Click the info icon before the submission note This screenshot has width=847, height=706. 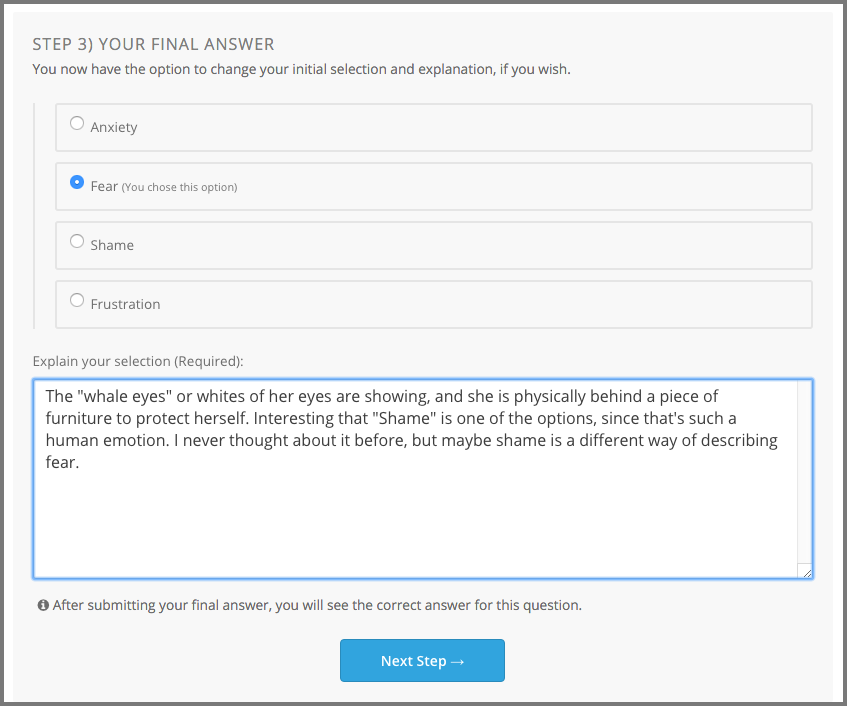point(43,605)
